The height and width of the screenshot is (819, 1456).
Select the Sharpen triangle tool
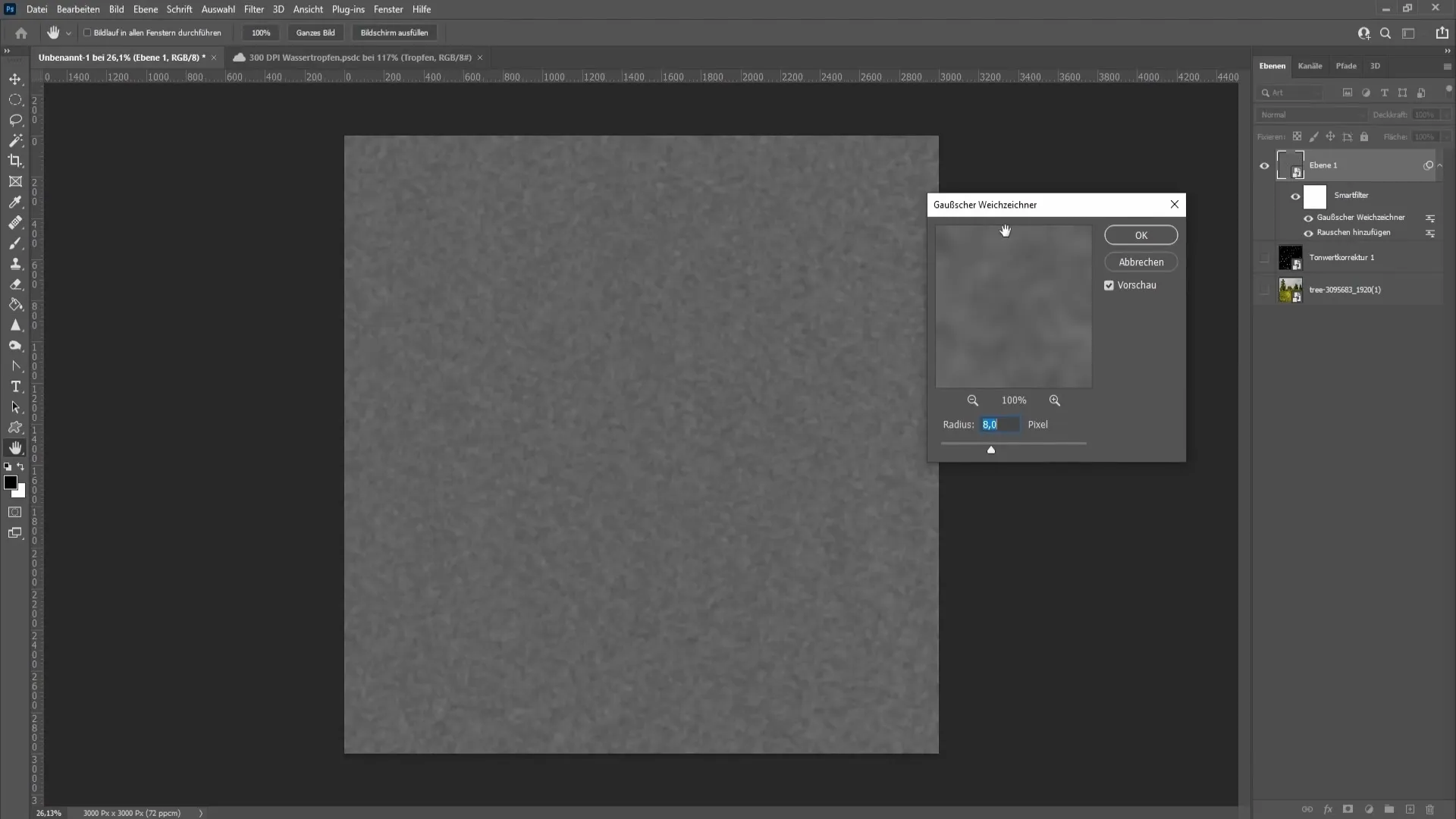tap(15, 325)
